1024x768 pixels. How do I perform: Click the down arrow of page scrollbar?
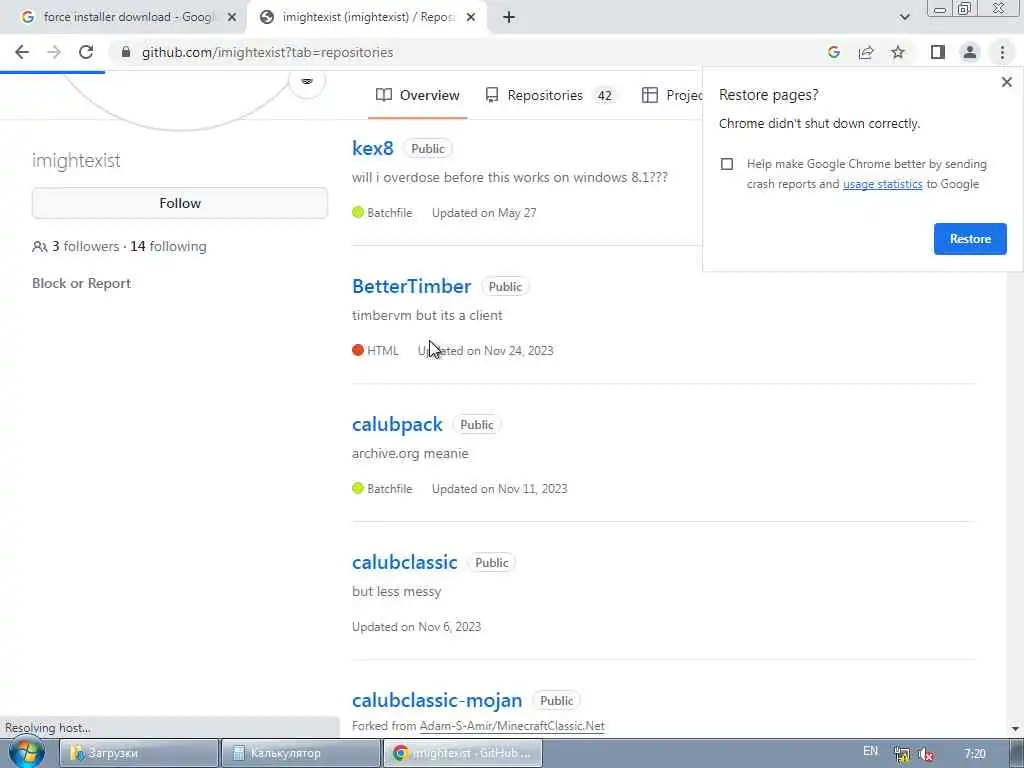pyautogui.click(x=1015, y=728)
